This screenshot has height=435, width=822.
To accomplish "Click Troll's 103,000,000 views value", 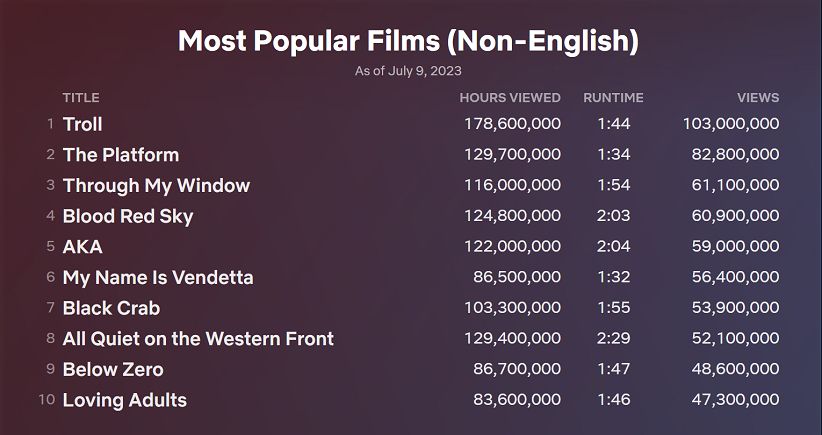I will (x=731, y=124).
